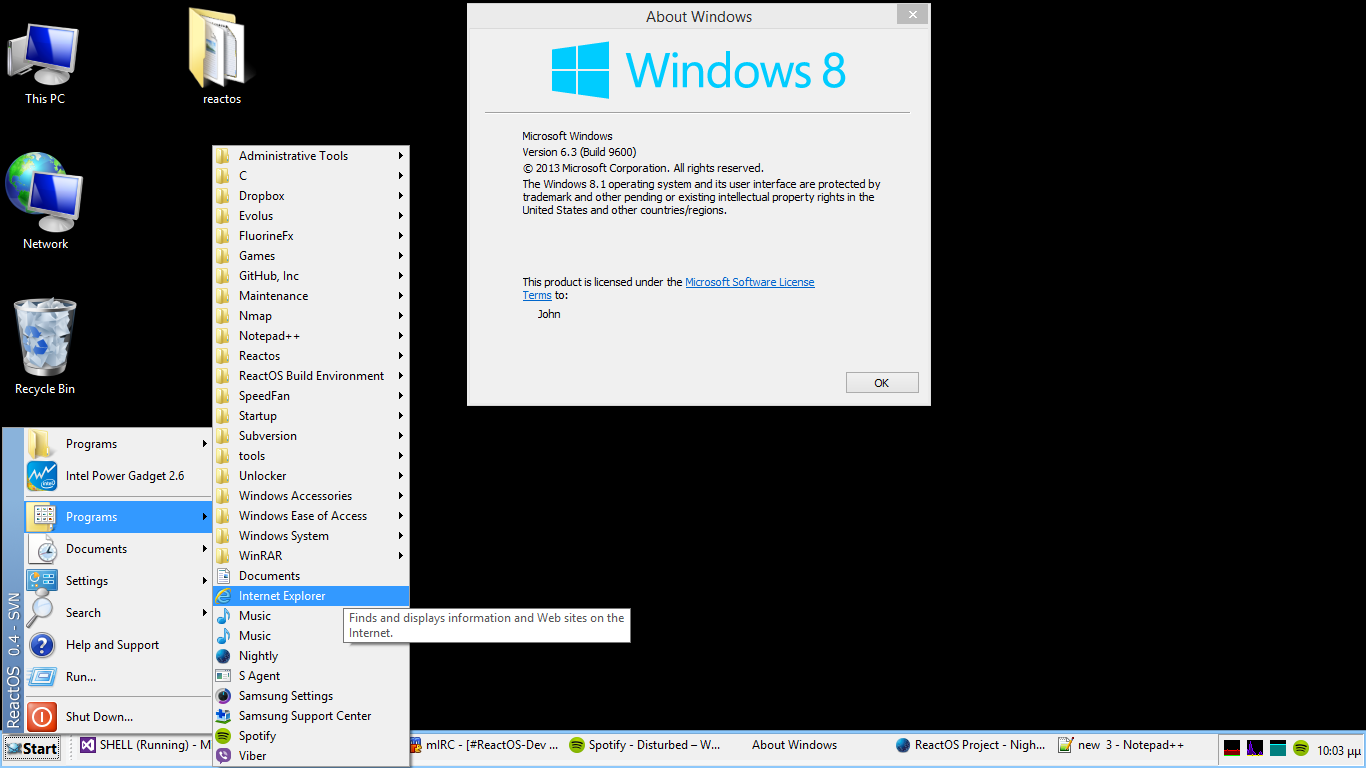Close the About Windows dialog

tap(911, 15)
